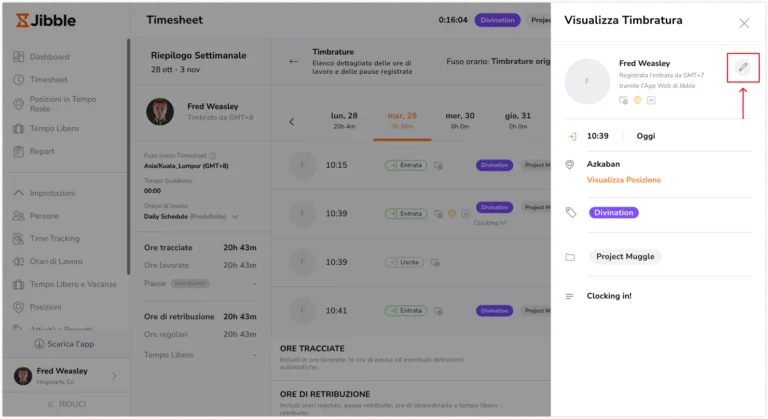Click the location pin icon next to Azkaban
768x419 pixels.
tap(570, 165)
